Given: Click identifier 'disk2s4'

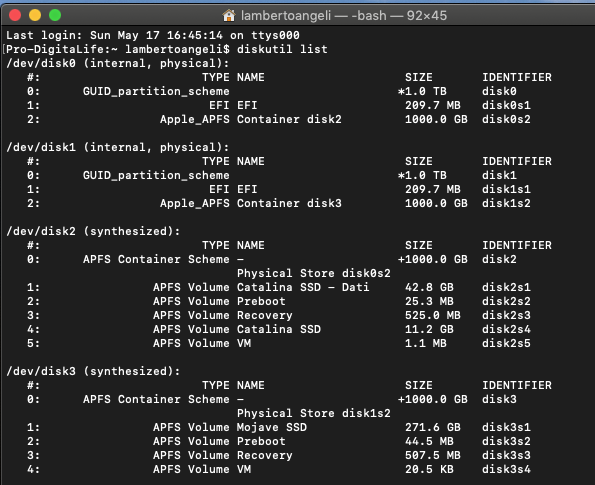Looking at the screenshot, I should click(506, 329).
